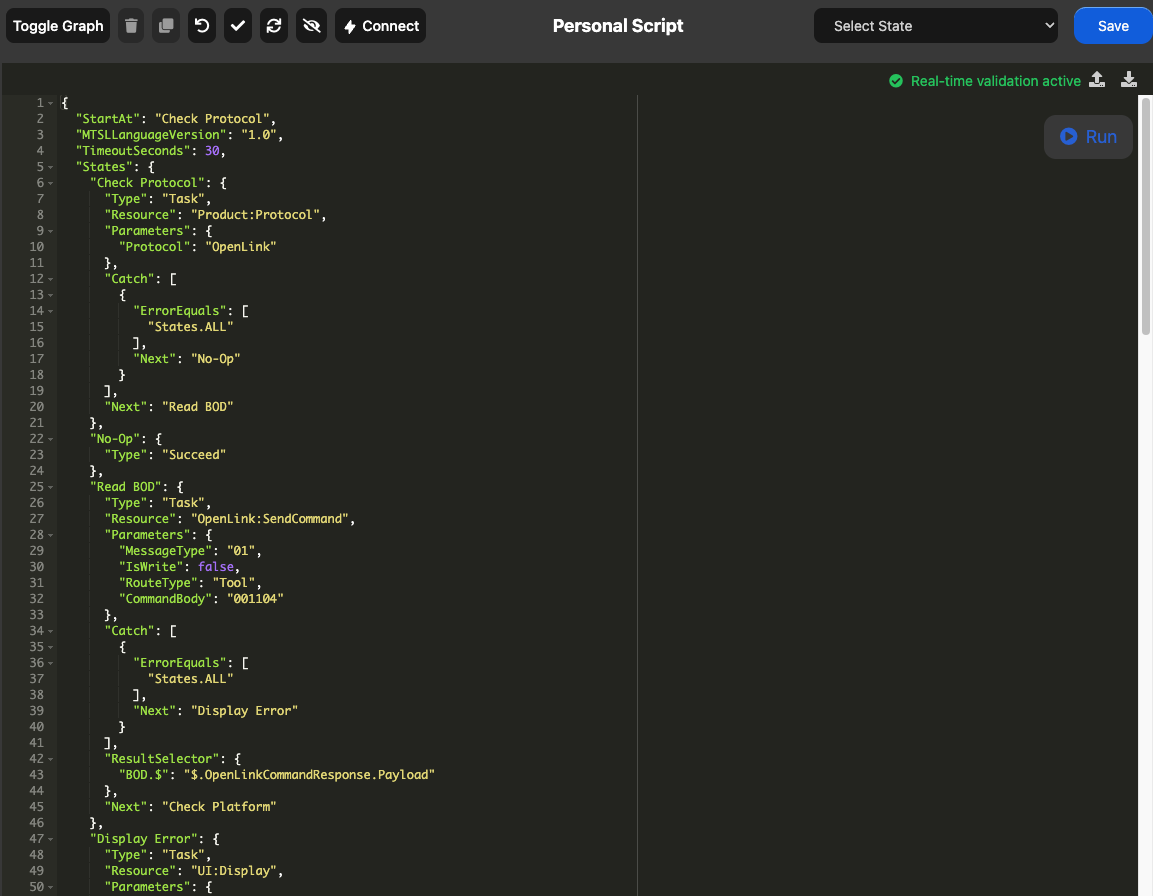Collapse the fold arrow on line 1
The width and height of the screenshot is (1153, 896).
(51, 103)
